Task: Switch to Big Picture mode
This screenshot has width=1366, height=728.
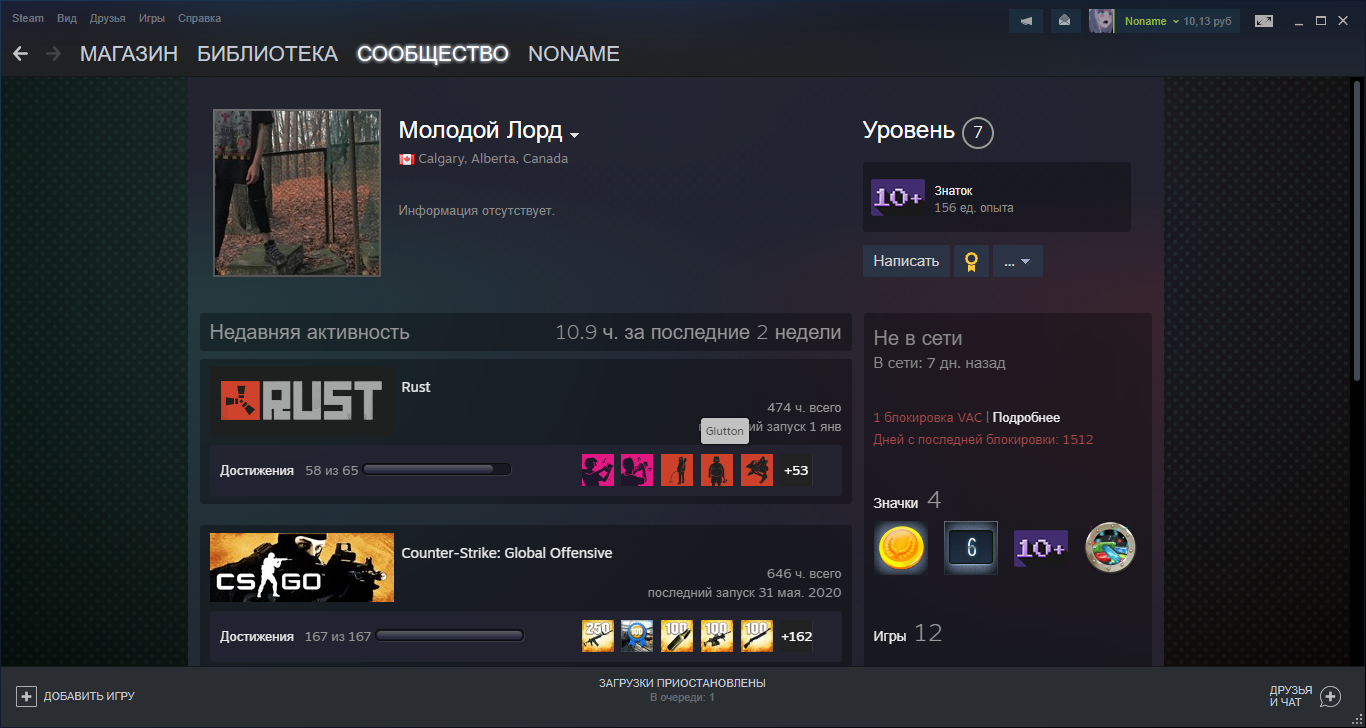Action: [1265, 21]
